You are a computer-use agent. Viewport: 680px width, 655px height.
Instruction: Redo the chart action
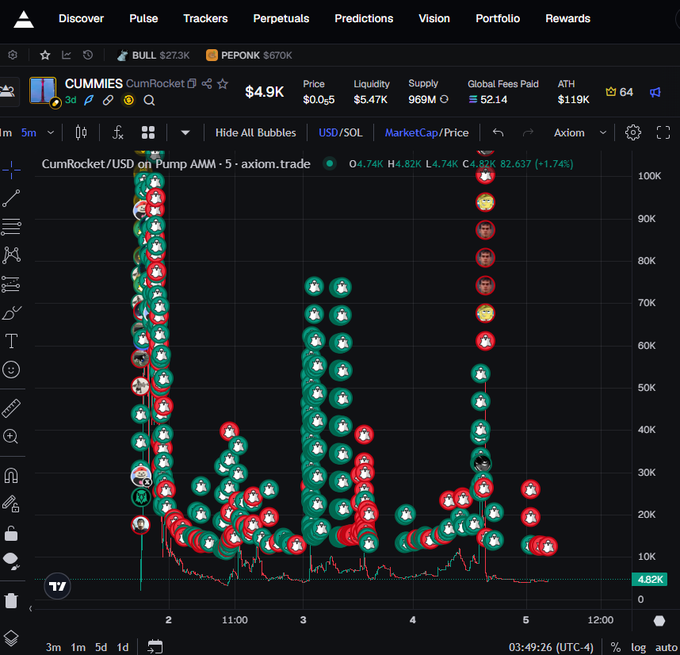point(528,133)
